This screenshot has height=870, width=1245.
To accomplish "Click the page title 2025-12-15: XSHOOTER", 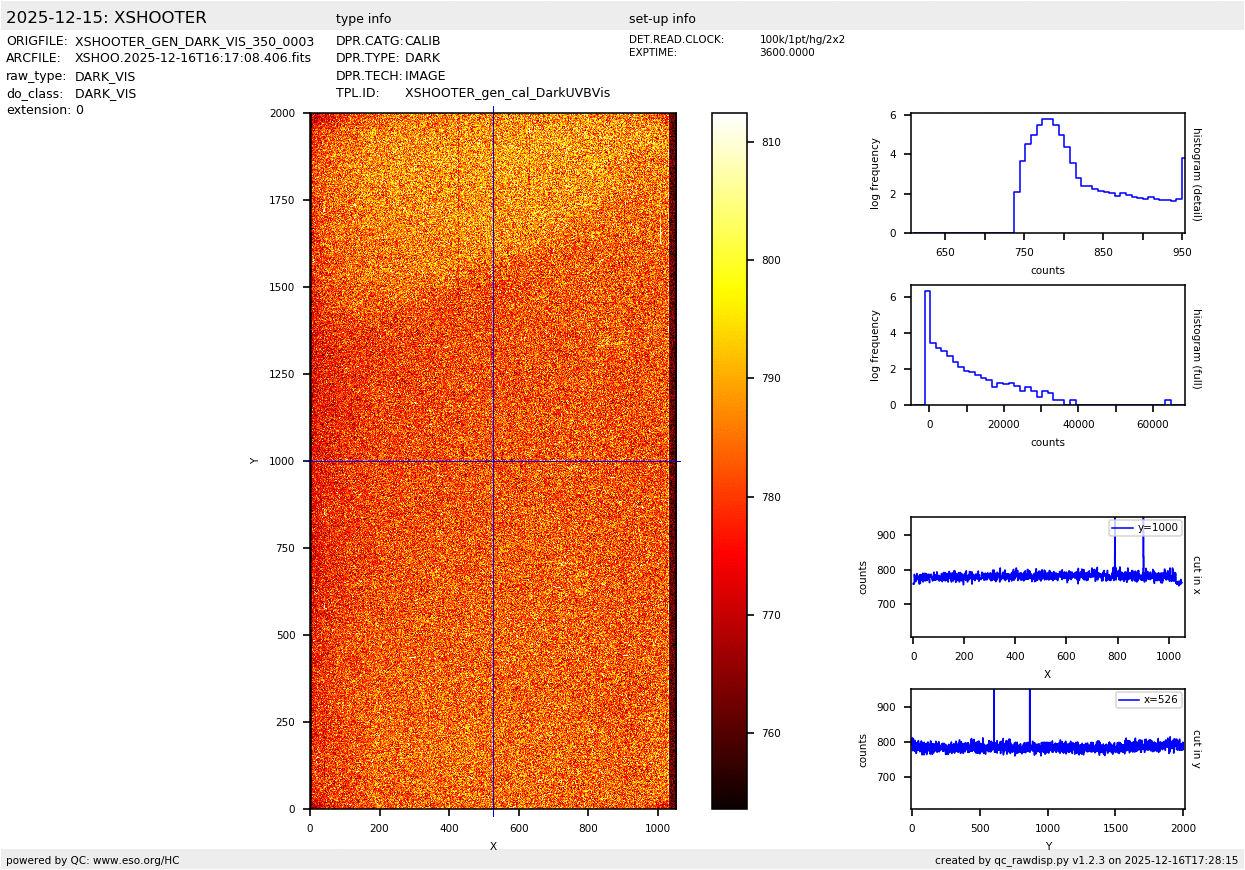I will point(106,18).
